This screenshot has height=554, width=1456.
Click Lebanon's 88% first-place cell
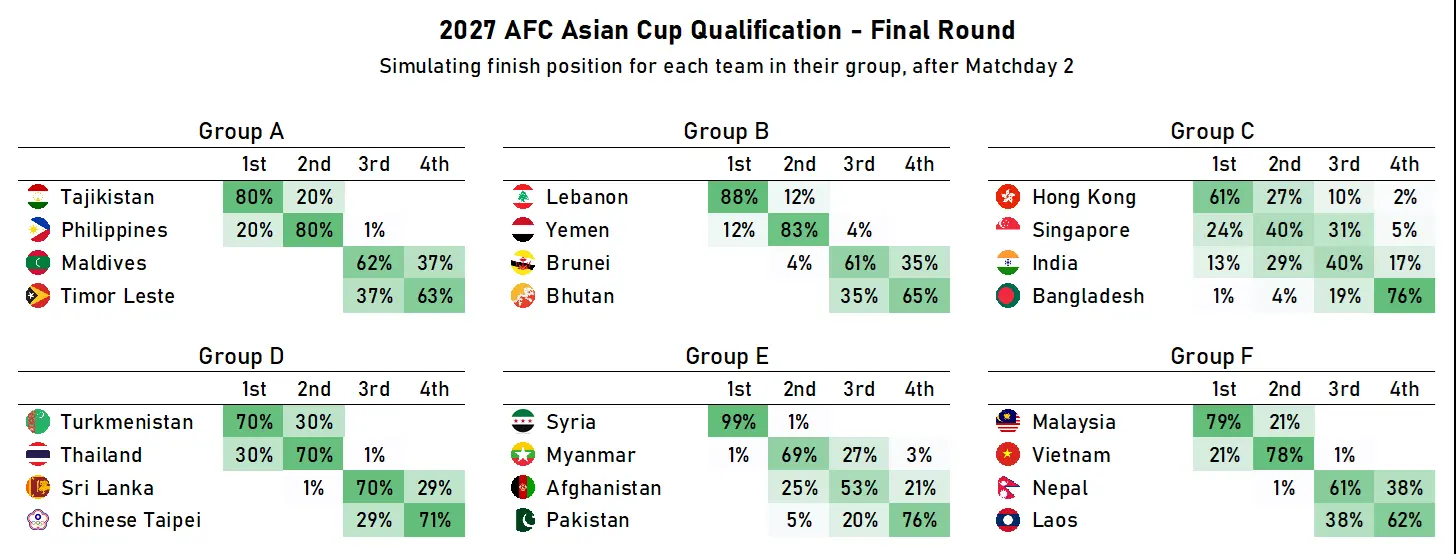(738, 197)
